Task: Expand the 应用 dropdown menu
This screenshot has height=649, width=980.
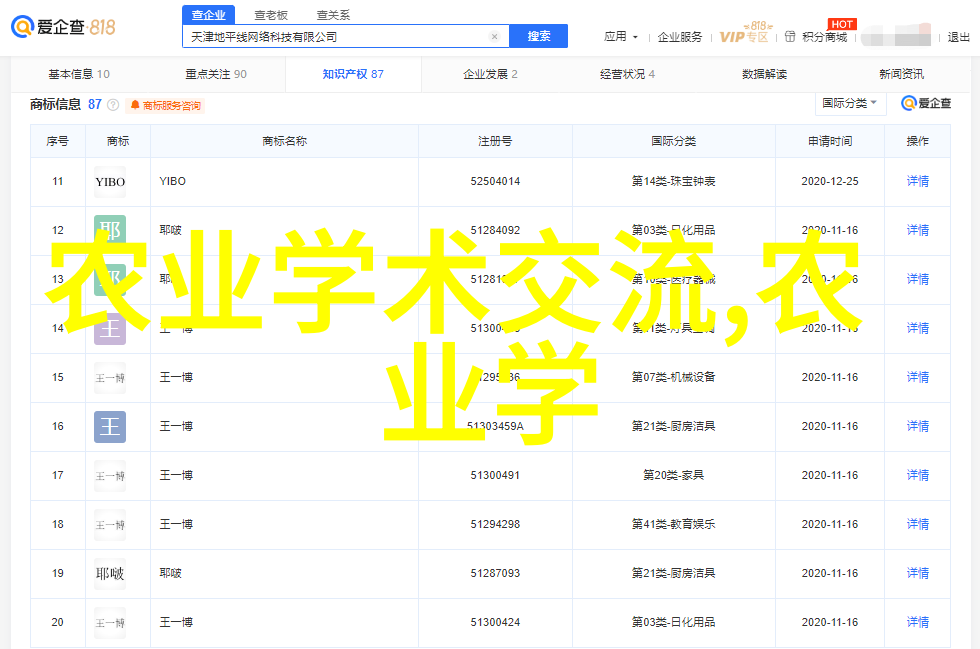Action: point(621,37)
